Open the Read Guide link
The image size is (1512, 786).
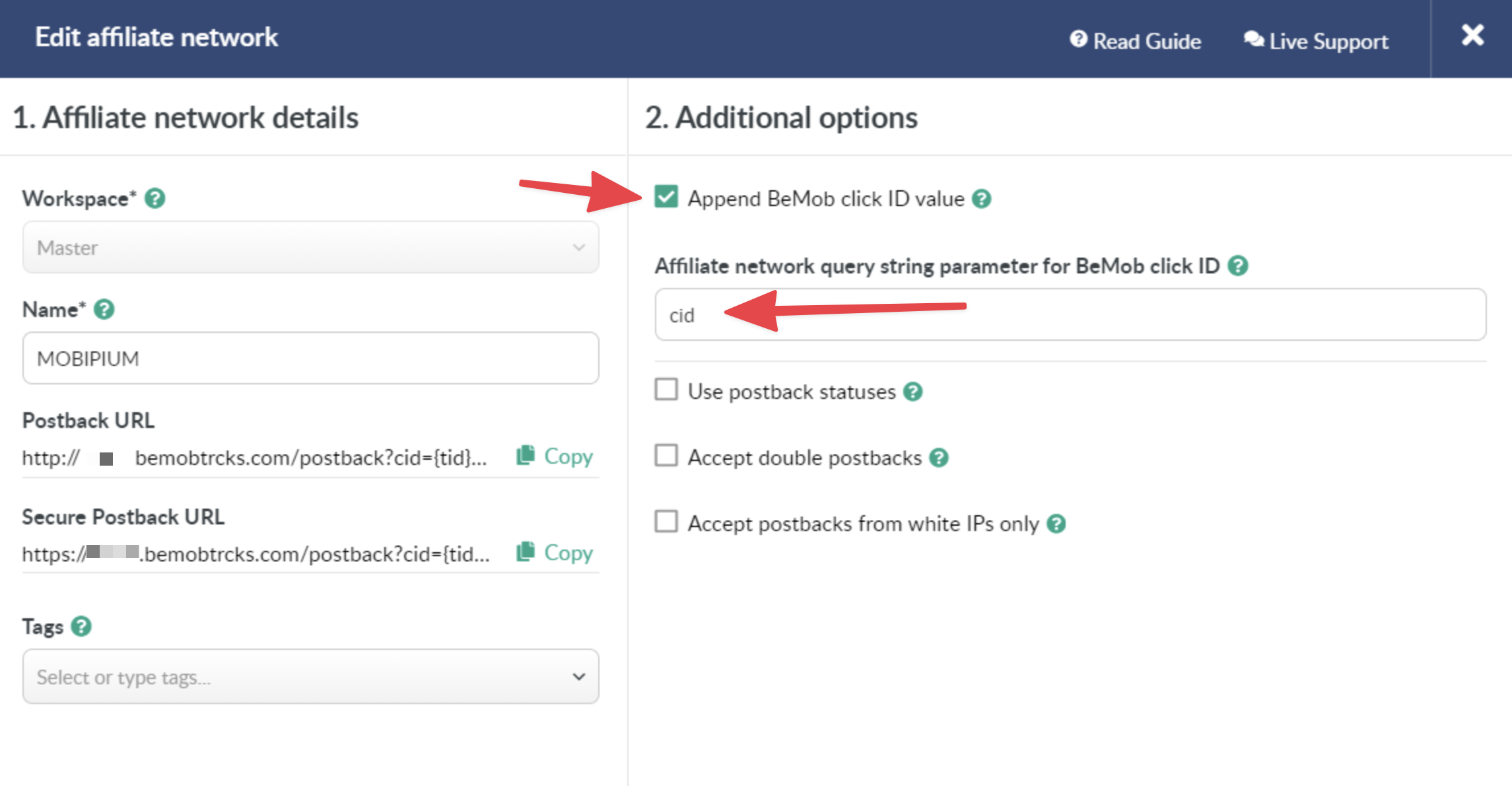(x=1136, y=41)
